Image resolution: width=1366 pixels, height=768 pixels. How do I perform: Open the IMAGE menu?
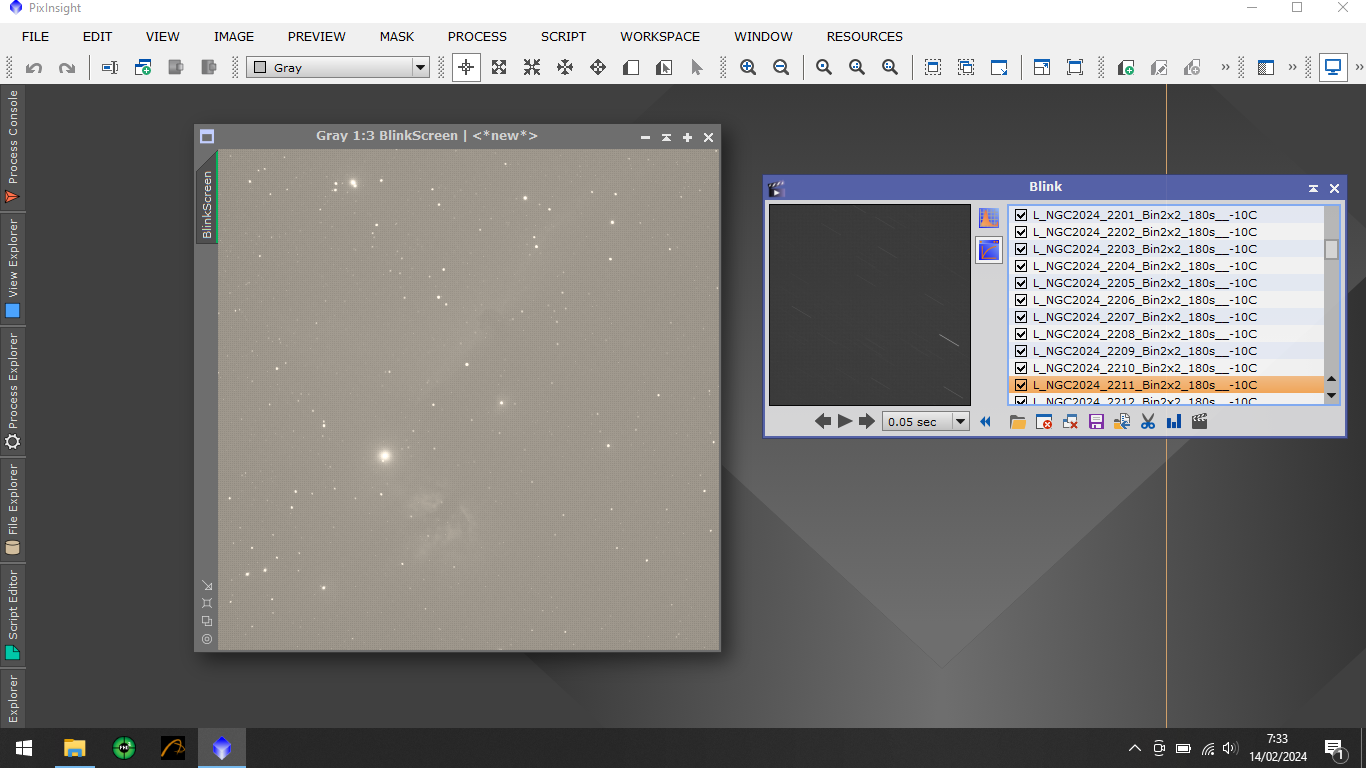click(234, 36)
